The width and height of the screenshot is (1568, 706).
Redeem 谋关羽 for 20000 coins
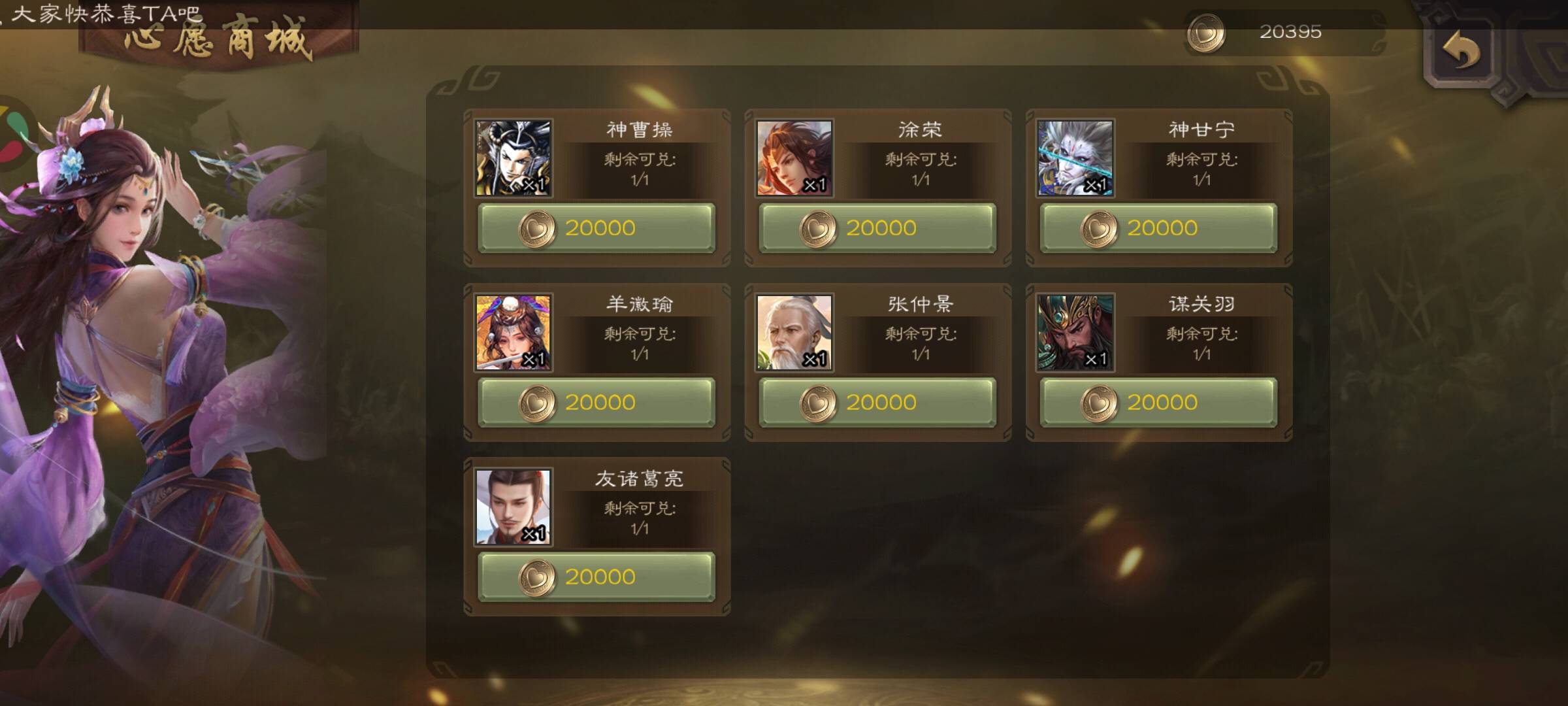[x=1158, y=403]
